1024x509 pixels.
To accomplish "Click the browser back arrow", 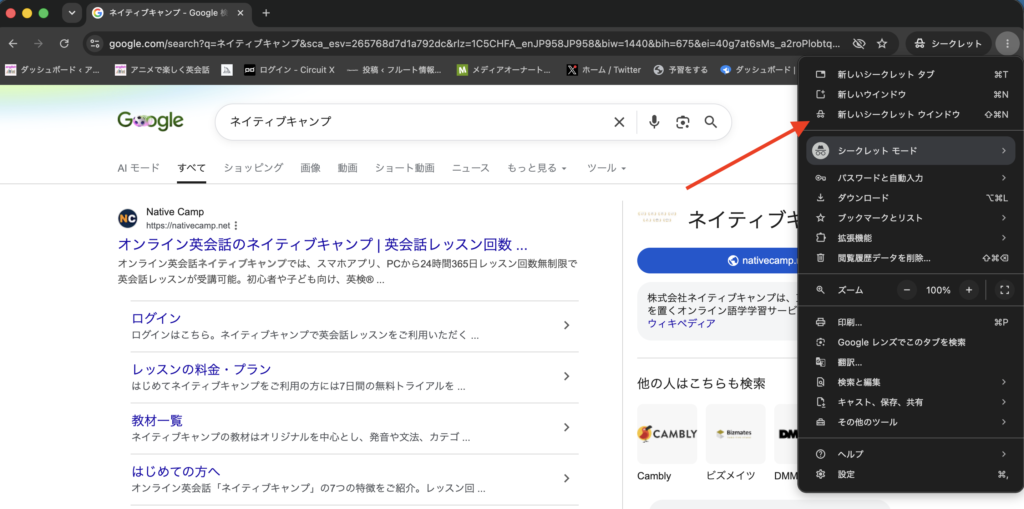I will [13, 44].
